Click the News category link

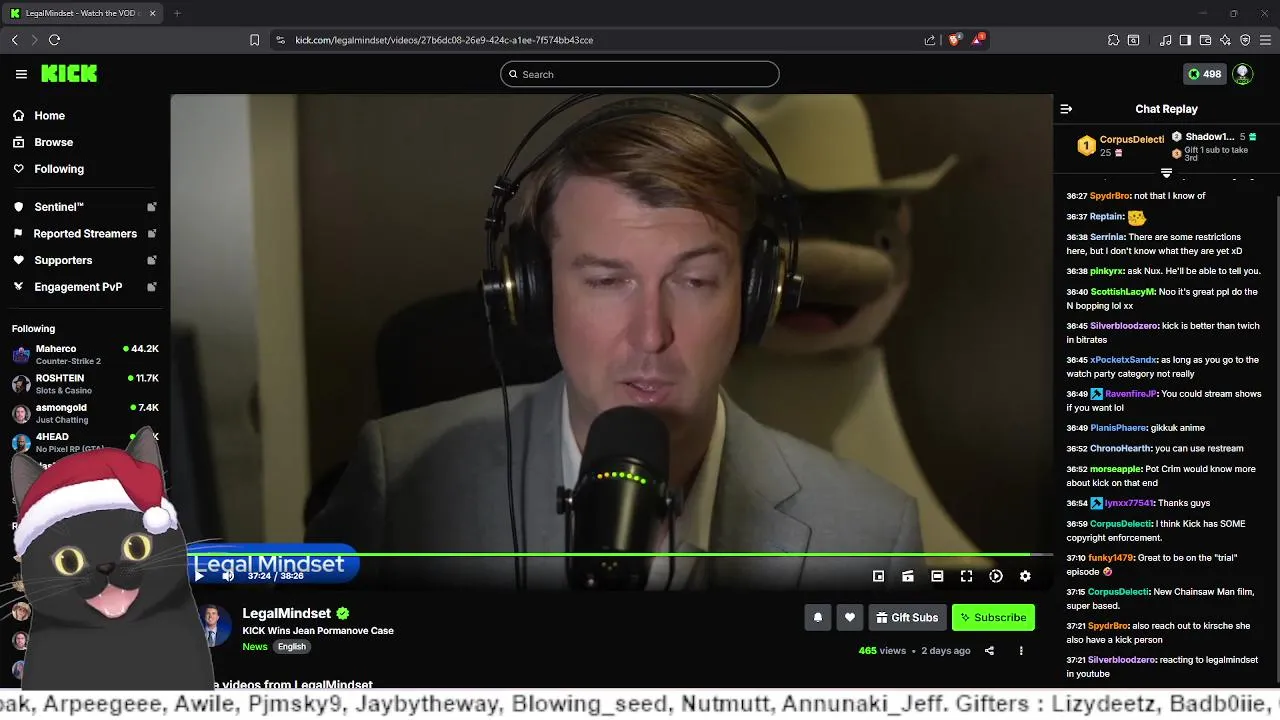255,647
